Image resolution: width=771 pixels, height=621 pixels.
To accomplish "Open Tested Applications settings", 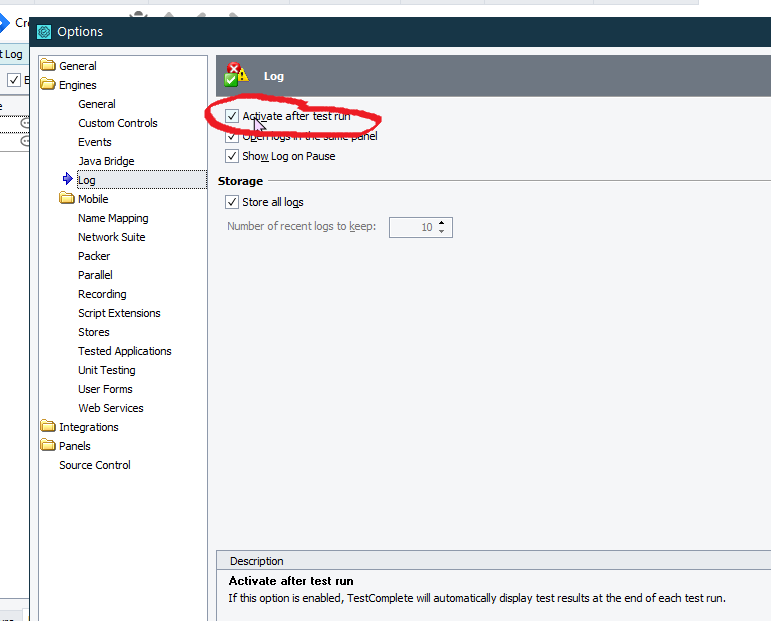I will [125, 351].
